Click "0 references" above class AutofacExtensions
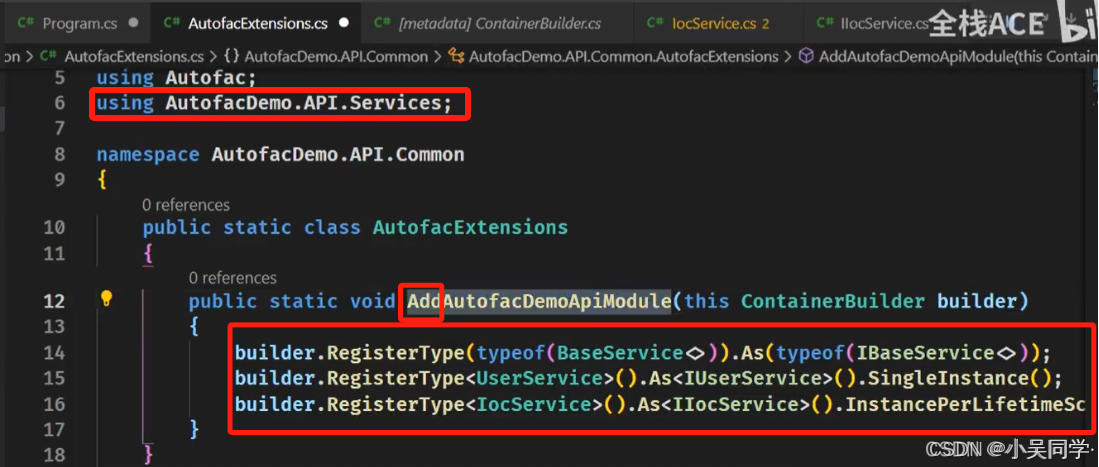The height and width of the screenshot is (467, 1099). 186,205
